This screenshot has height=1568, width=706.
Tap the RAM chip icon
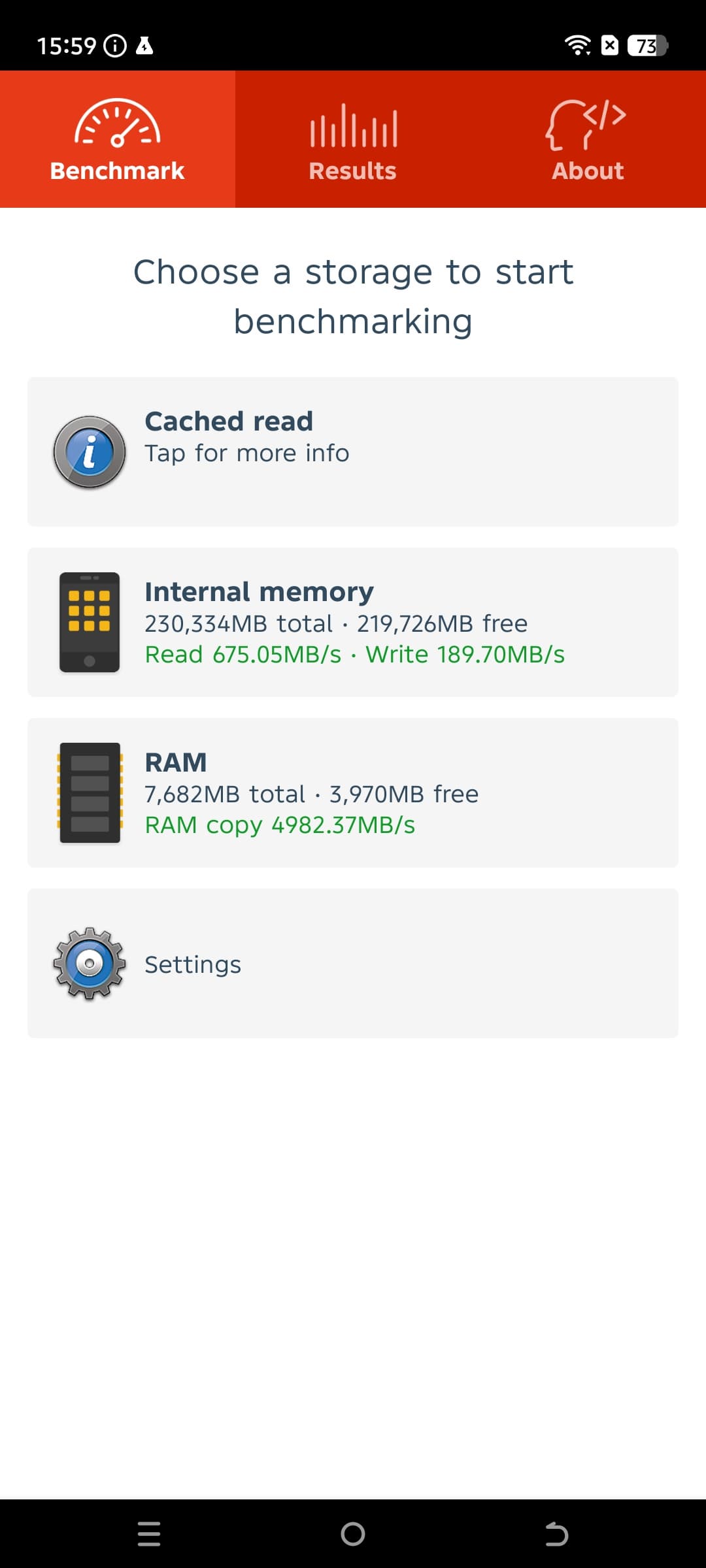click(x=90, y=792)
